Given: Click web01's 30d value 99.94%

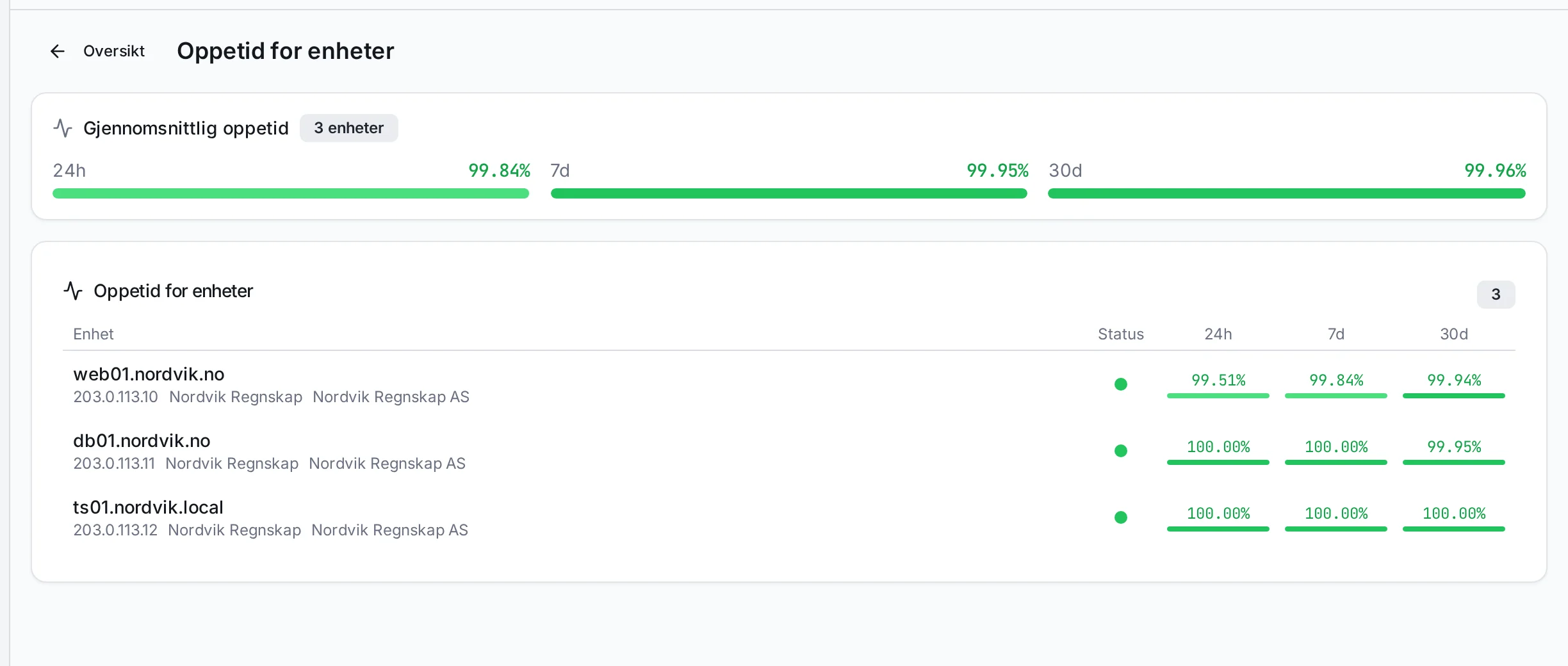Looking at the screenshot, I should 1454,380.
